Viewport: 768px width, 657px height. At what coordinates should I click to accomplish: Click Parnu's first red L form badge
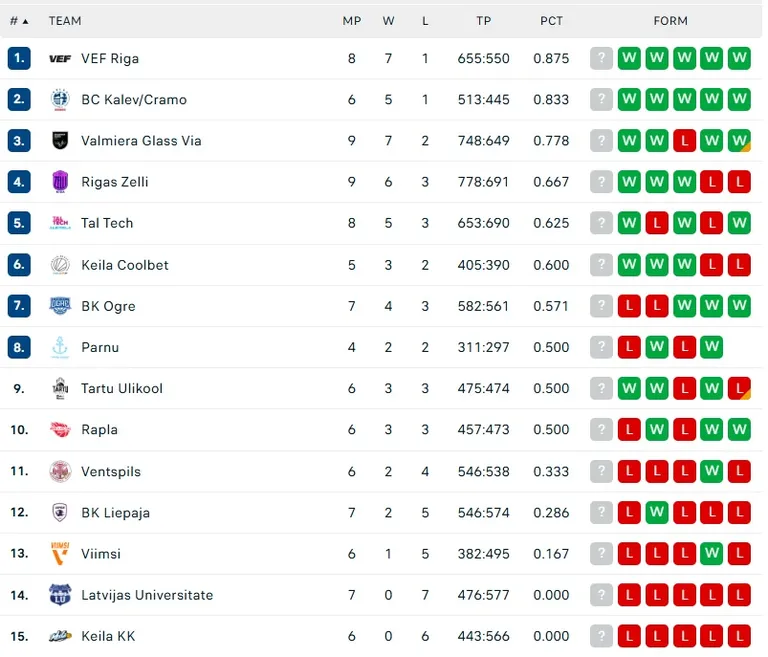(629, 347)
